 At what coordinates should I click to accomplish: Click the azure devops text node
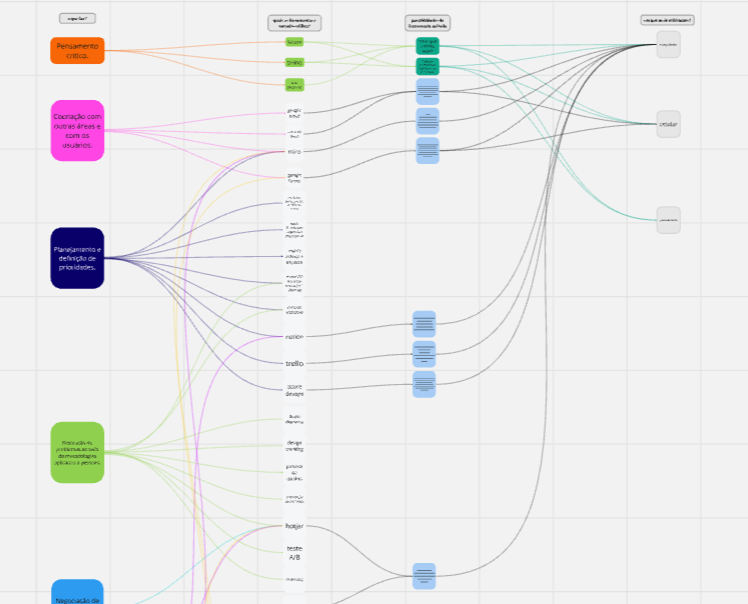coord(294,390)
